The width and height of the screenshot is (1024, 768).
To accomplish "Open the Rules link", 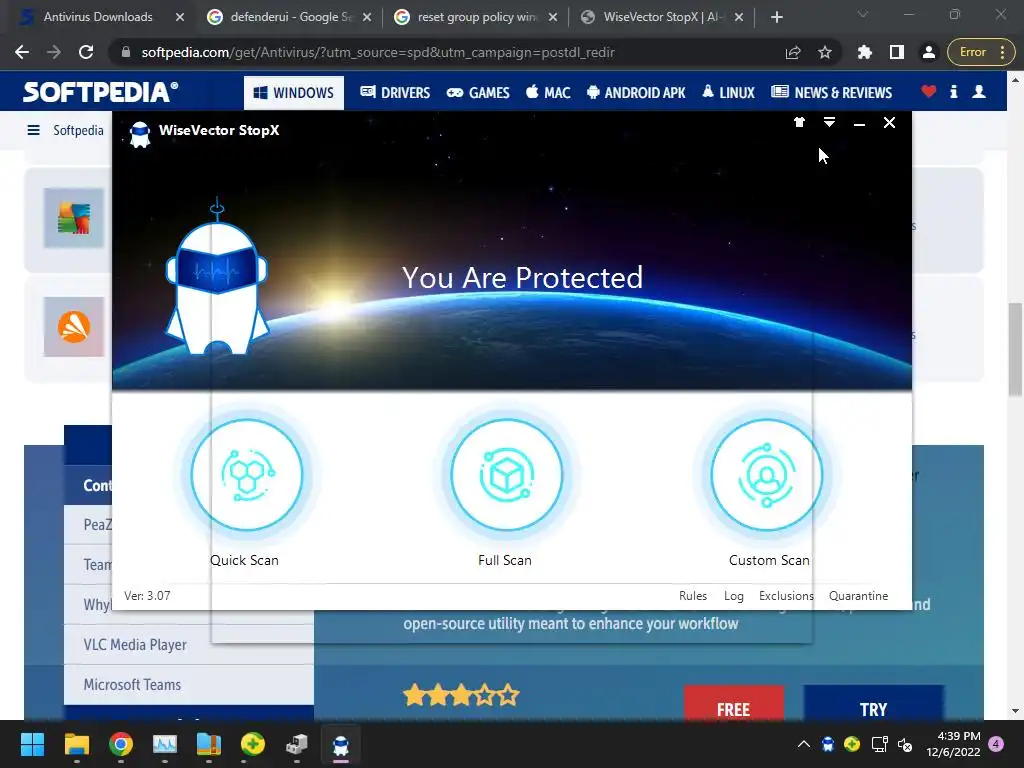I will tap(692, 596).
